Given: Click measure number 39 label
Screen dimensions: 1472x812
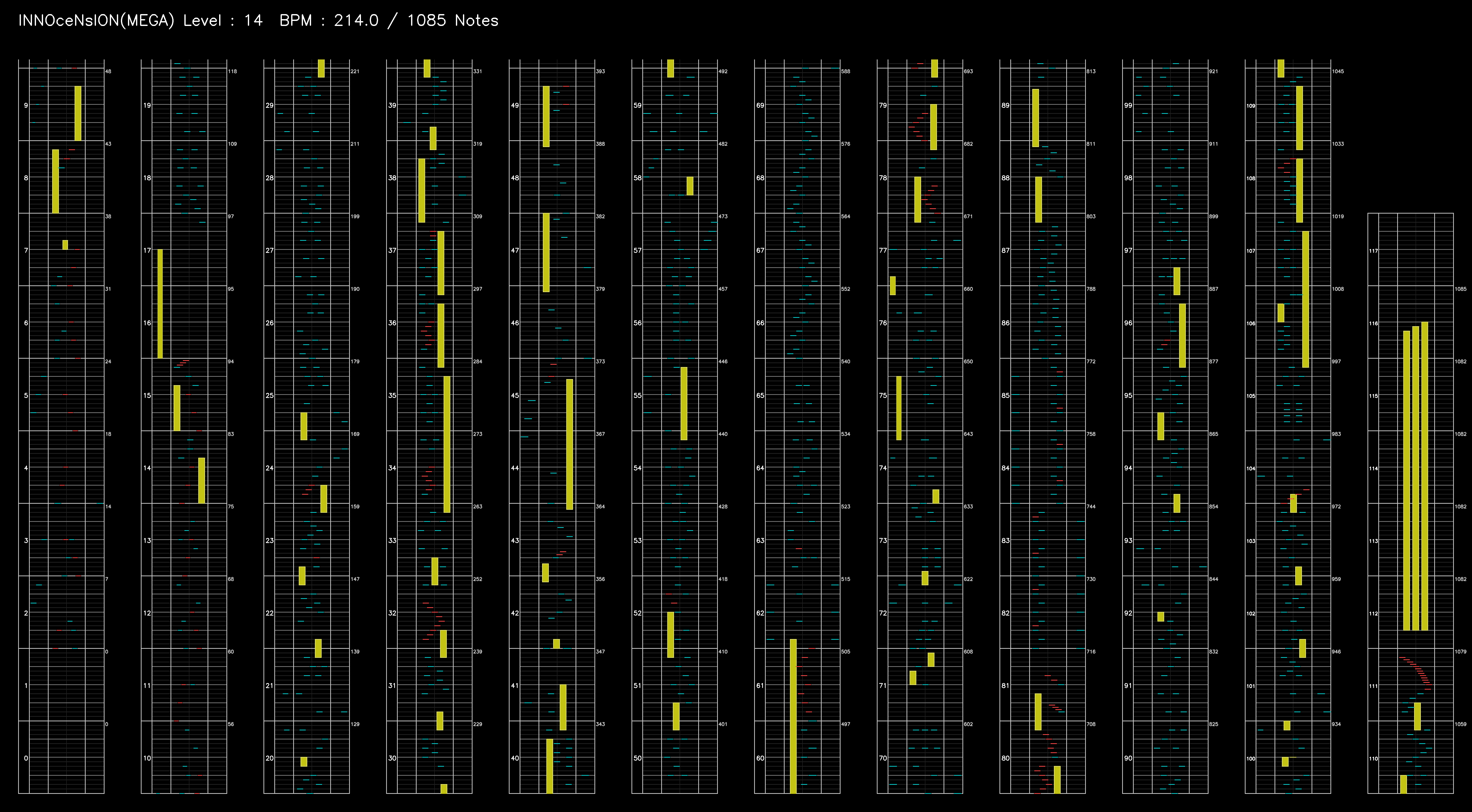Looking at the screenshot, I should click(393, 105).
